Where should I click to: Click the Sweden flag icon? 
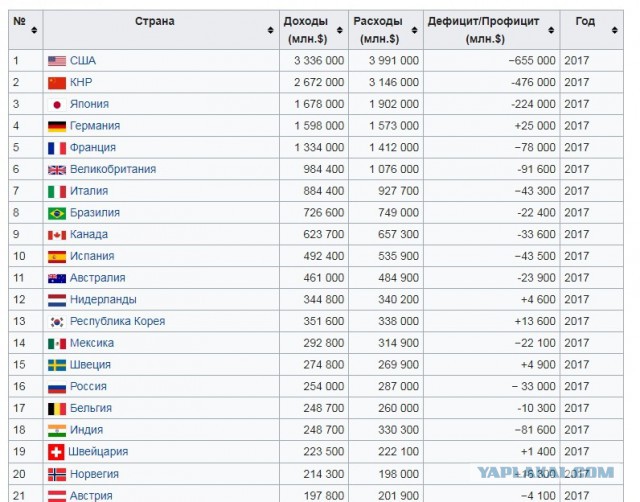coord(57,365)
